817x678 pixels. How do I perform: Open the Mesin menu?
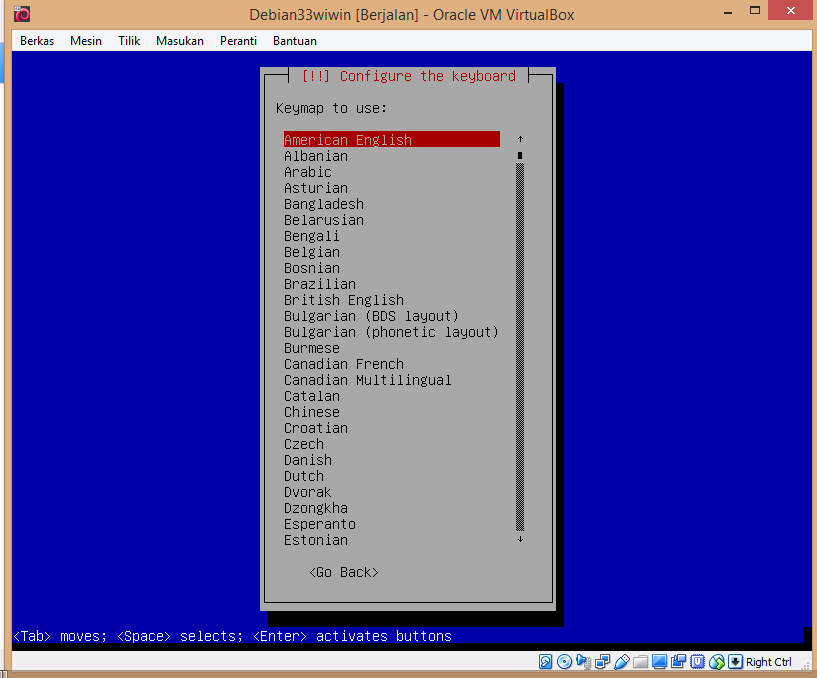click(86, 41)
